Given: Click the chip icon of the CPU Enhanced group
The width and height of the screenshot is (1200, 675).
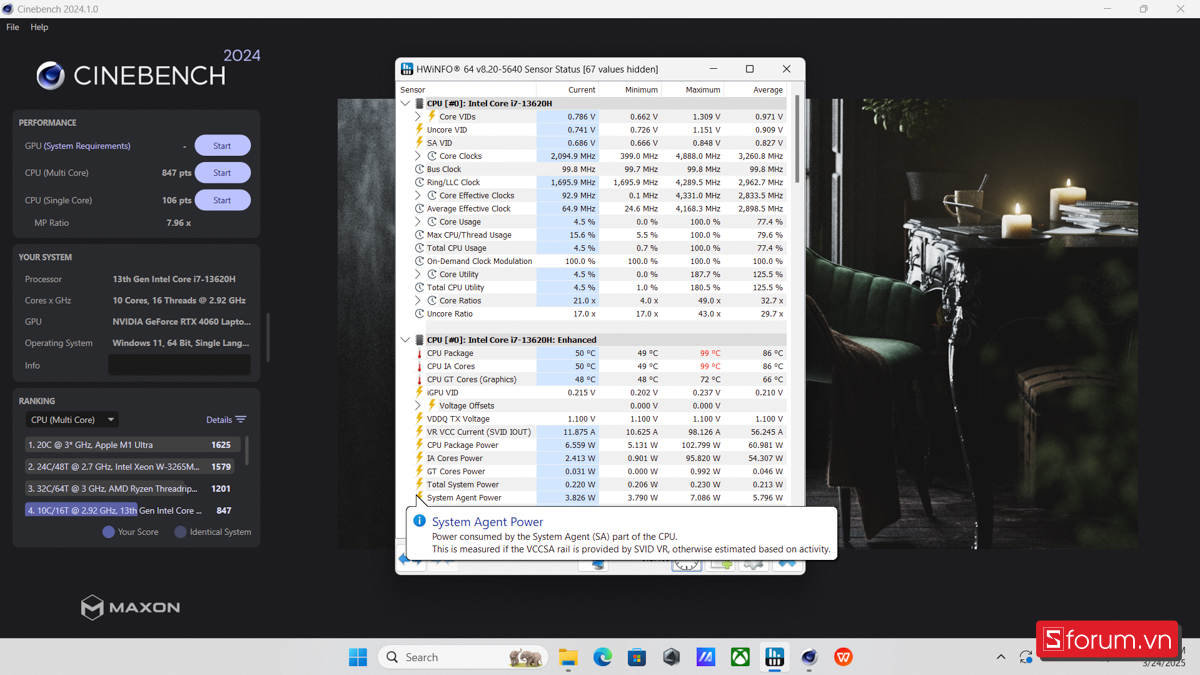Looking at the screenshot, I should click(420, 340).
